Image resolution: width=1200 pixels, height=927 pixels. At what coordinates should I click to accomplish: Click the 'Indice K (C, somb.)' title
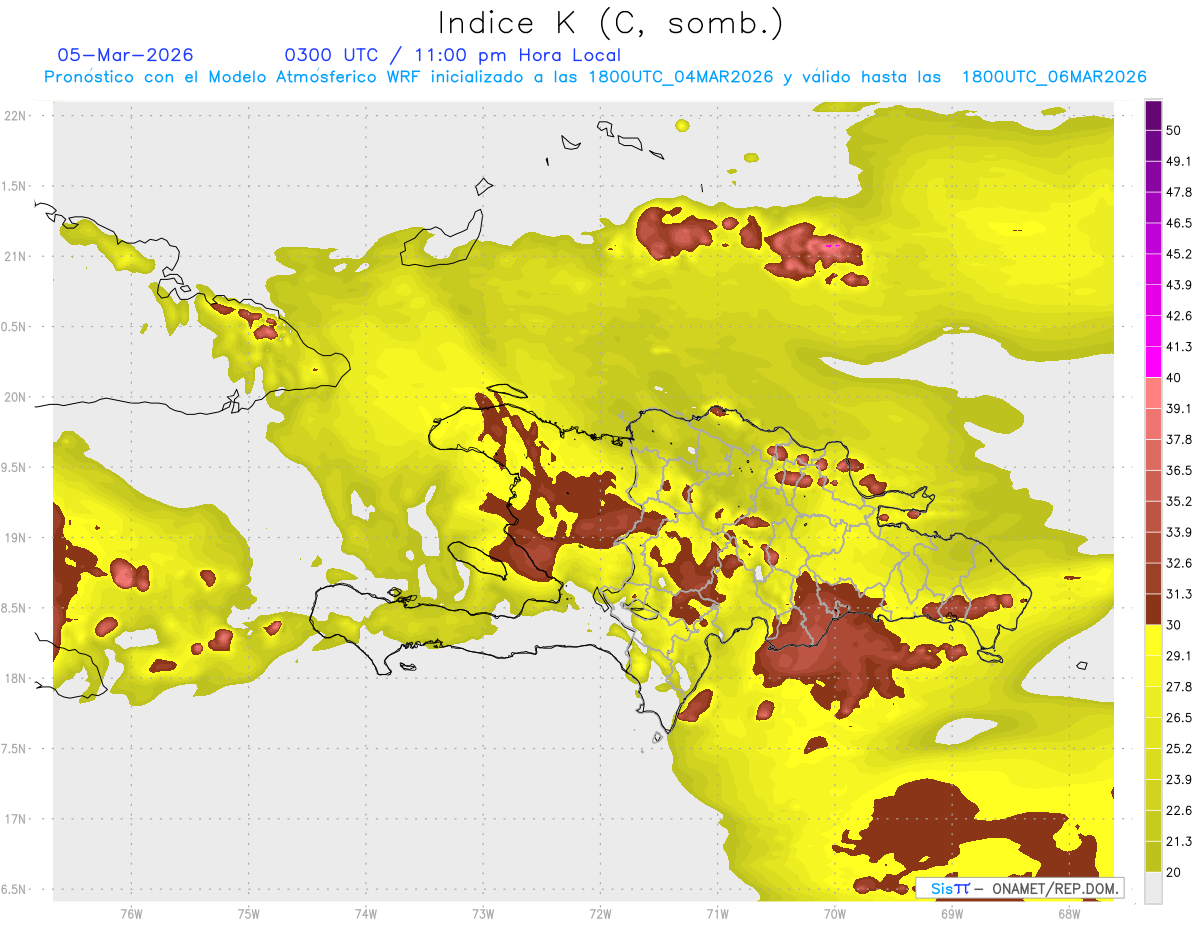(611, 24)
